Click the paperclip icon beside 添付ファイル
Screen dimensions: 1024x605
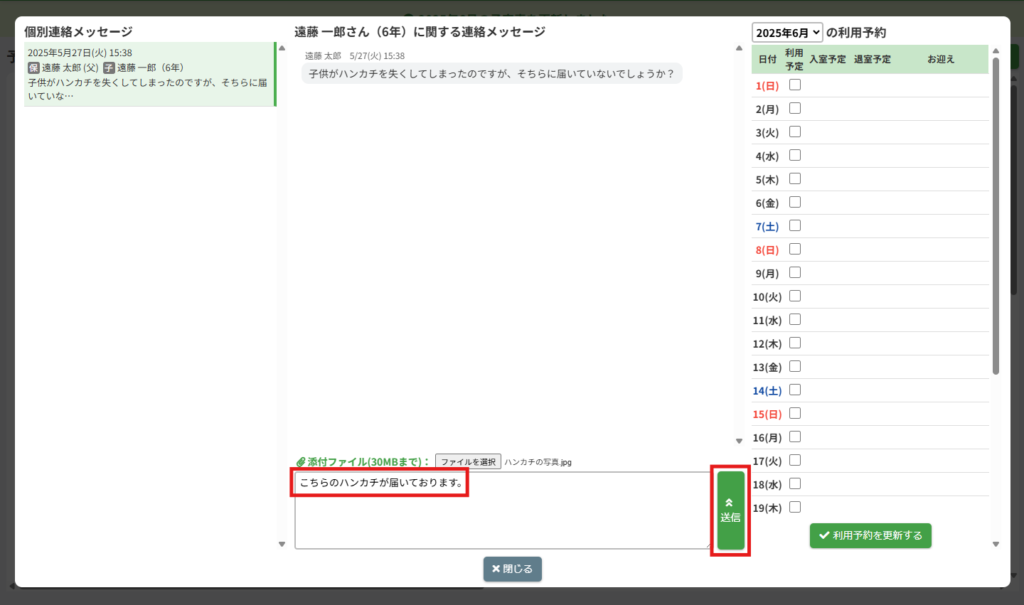point(300,462)
